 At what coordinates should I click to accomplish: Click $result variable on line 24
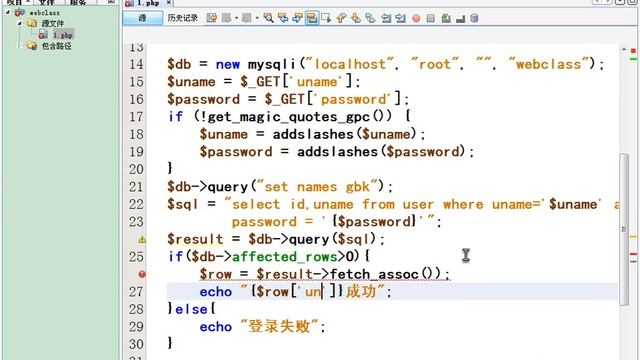click(x=195, y=239)
